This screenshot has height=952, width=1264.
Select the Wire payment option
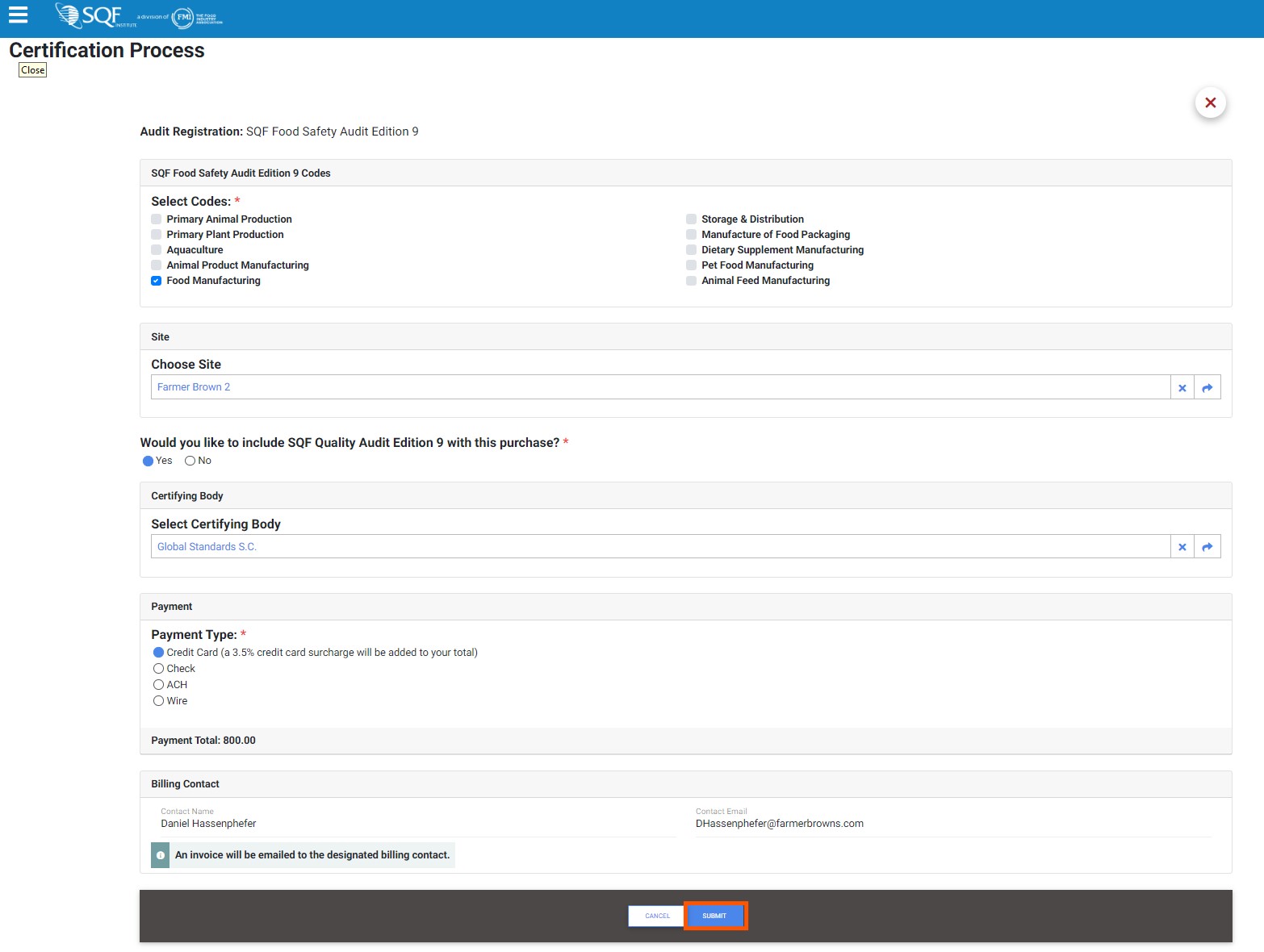(159, 701)
